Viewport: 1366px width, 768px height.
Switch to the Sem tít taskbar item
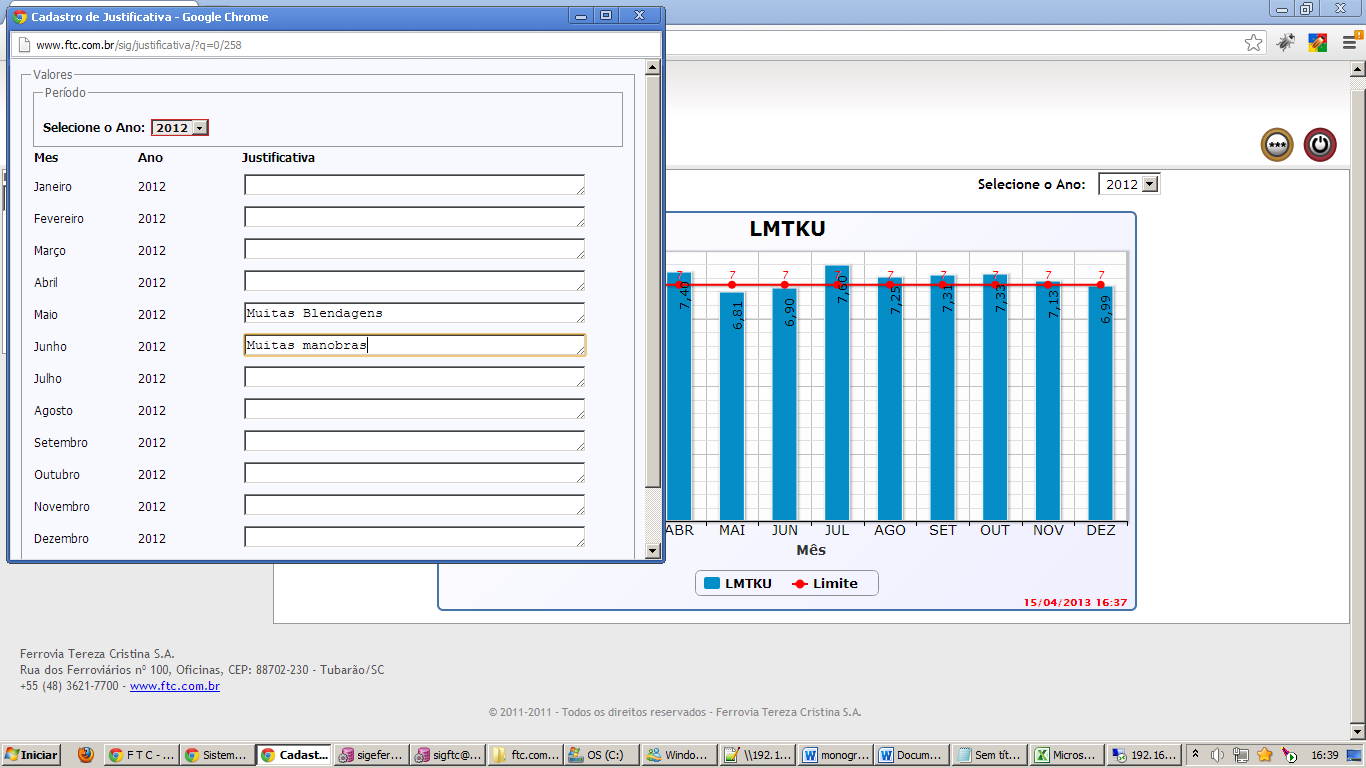point(989,755)
